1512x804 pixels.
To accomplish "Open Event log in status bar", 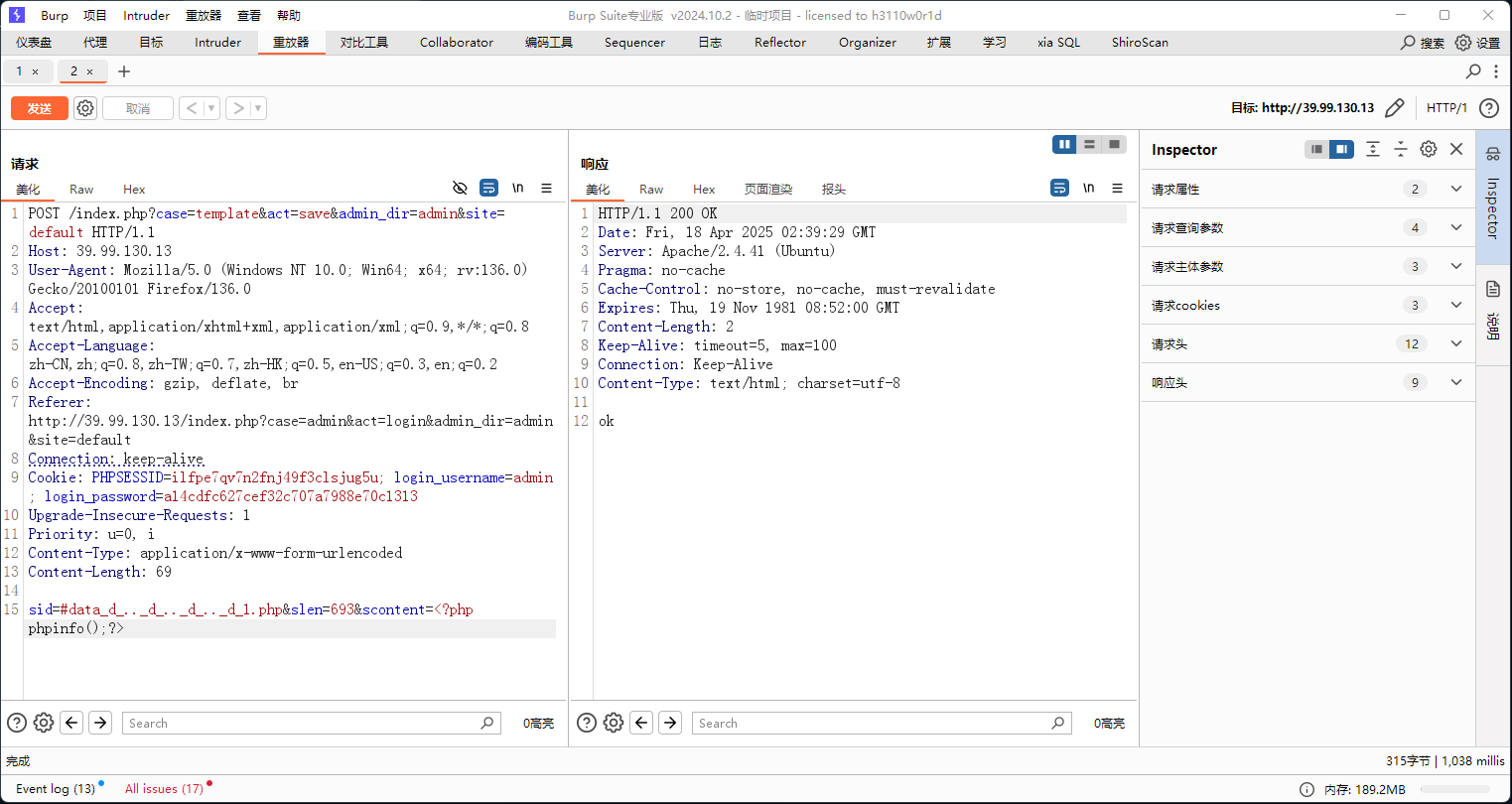I will (56, 789).
